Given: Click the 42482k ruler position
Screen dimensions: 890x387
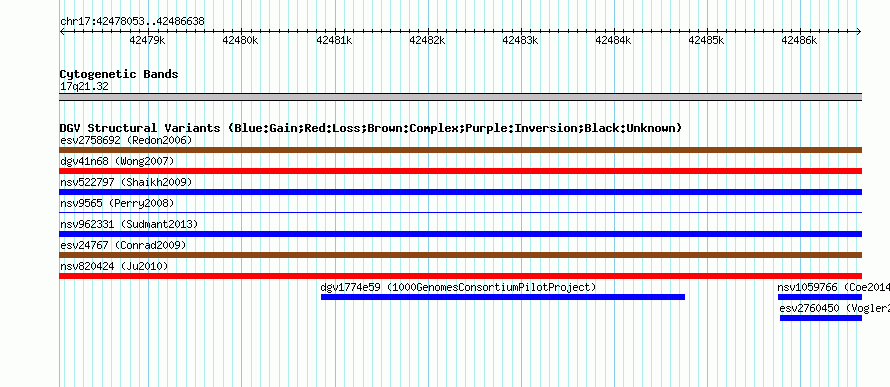Looking at the screenshot, I should [427, 40].
